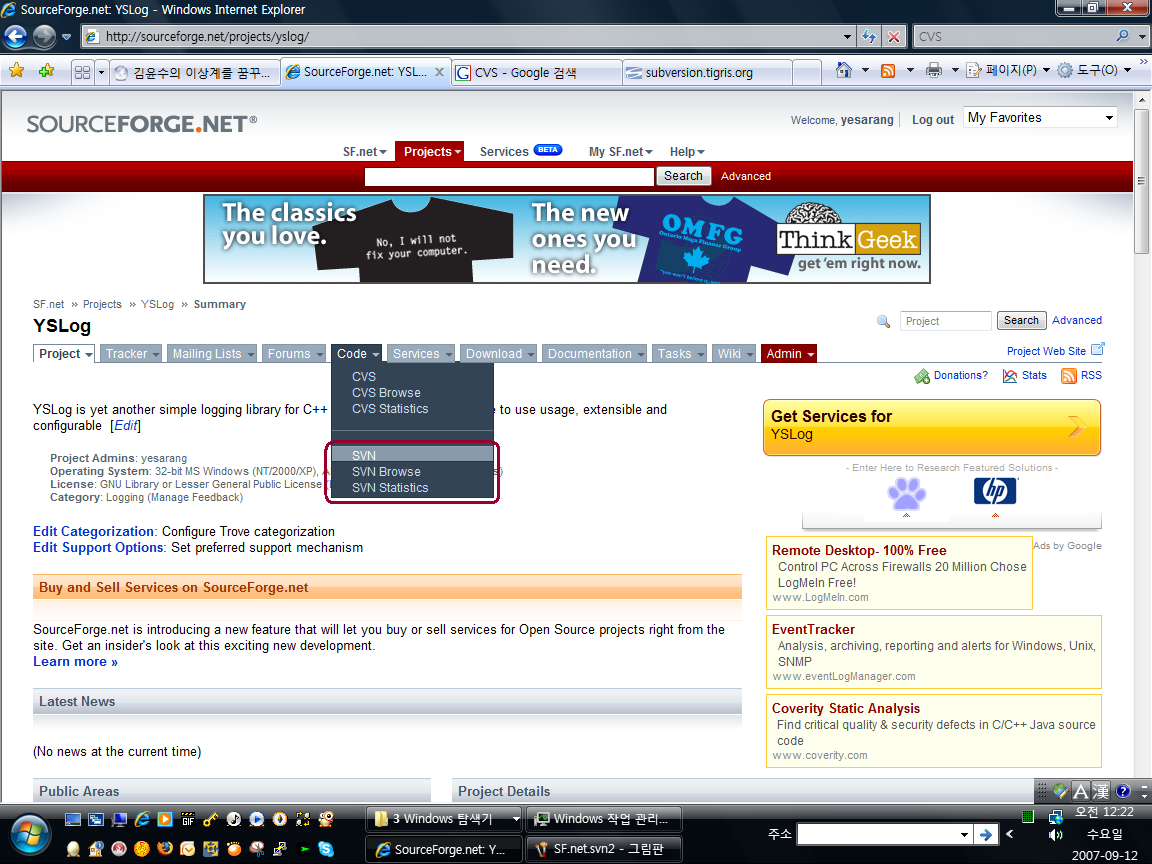
Task: Click the Project search input field
Action: [x=946, y=321]
